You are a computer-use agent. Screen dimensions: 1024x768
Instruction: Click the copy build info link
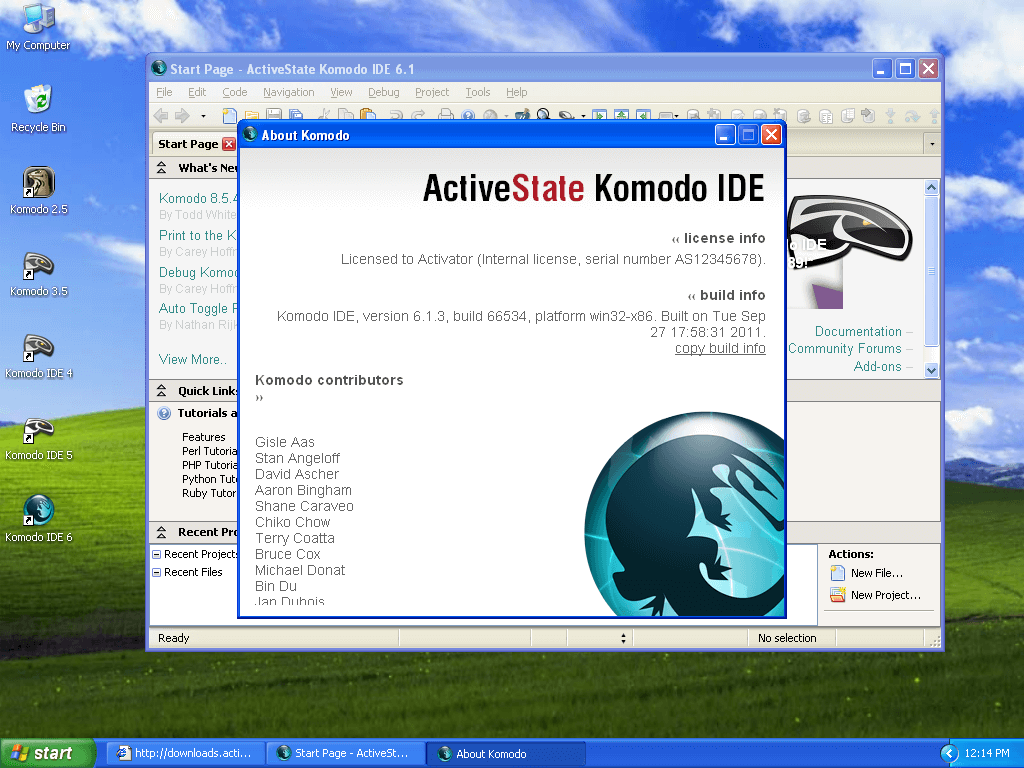(x=720, y=348)
